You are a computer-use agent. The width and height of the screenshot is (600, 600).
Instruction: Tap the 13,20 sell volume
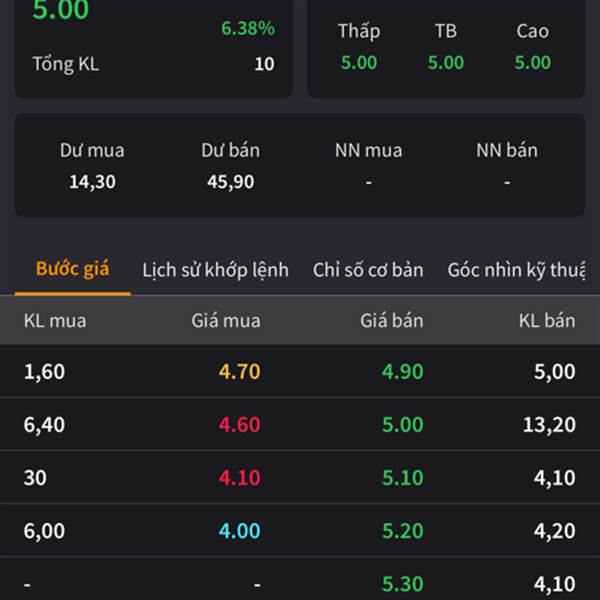[548, 425]
